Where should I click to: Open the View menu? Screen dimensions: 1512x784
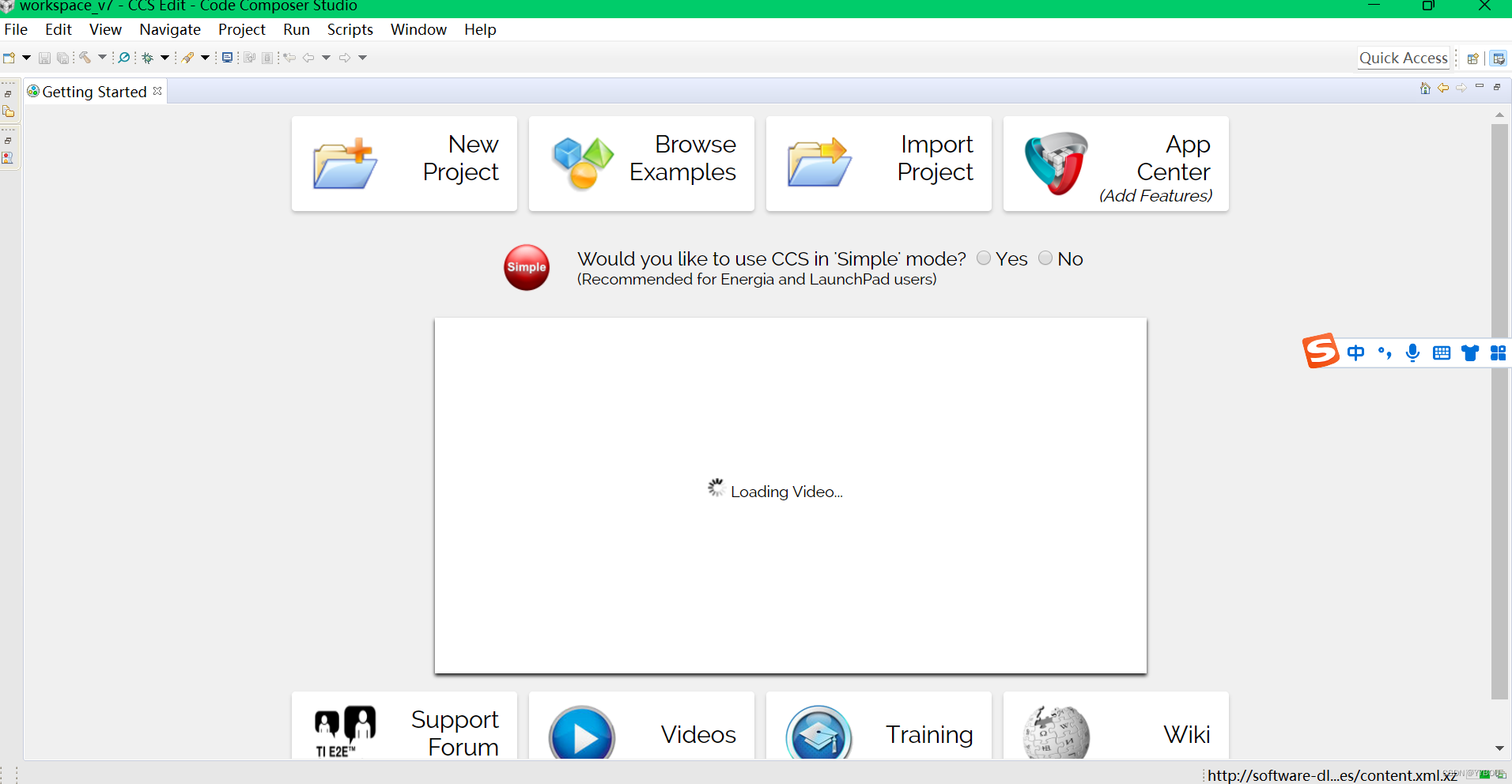(105, 29)
